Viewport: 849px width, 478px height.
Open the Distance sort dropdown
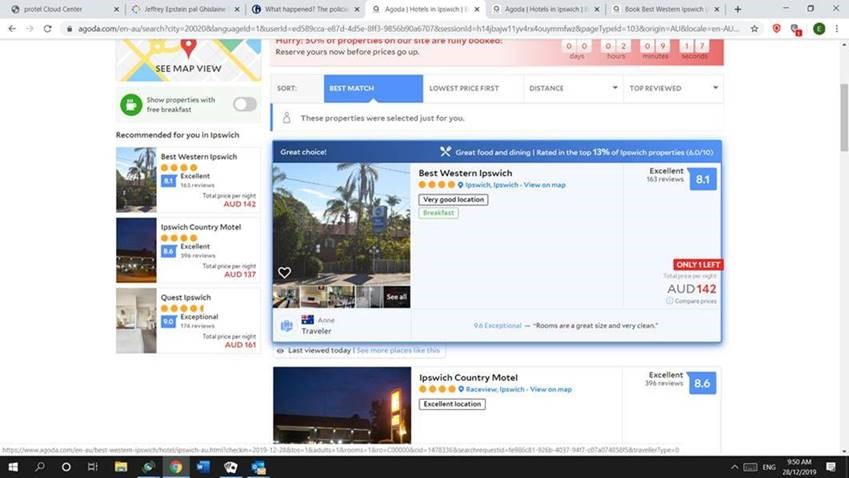coord(572,88)
